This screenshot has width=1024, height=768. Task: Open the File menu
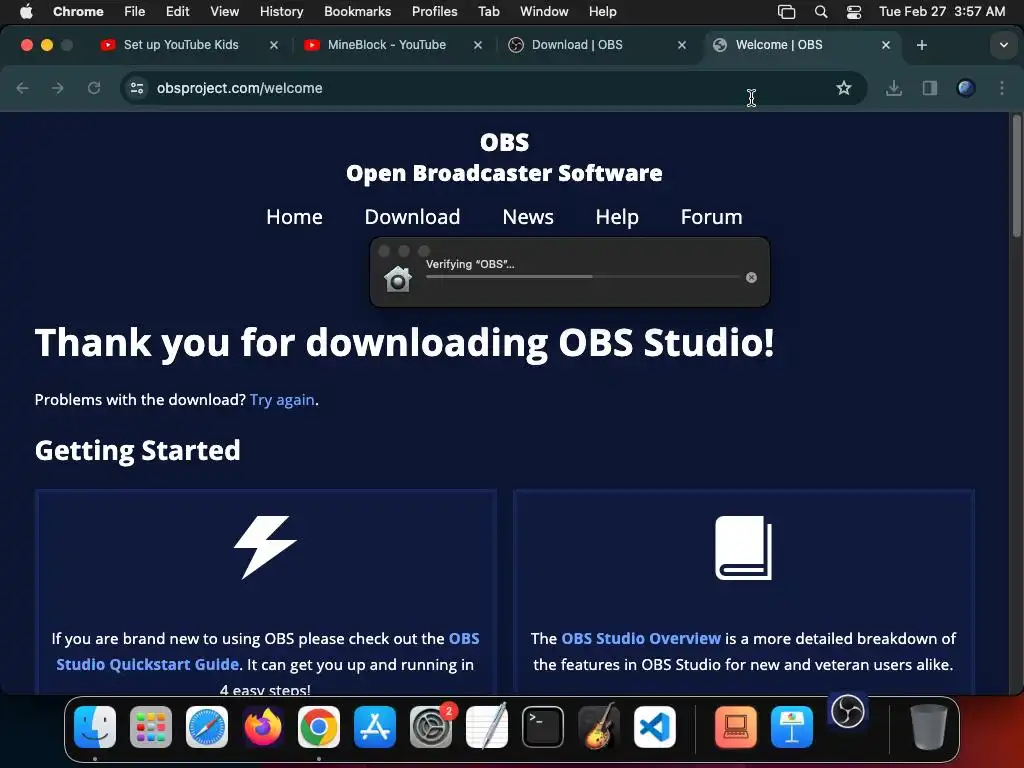[x=135, y=11]
